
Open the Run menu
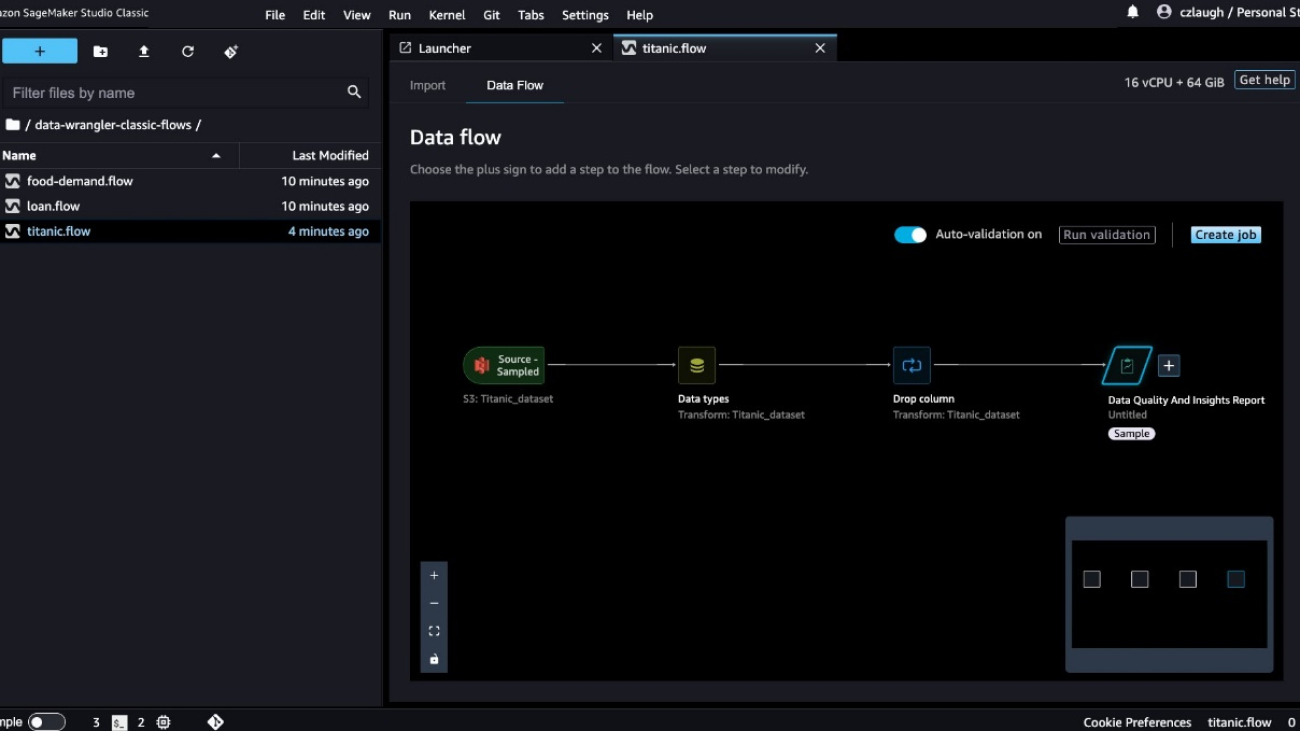(399, 15)
